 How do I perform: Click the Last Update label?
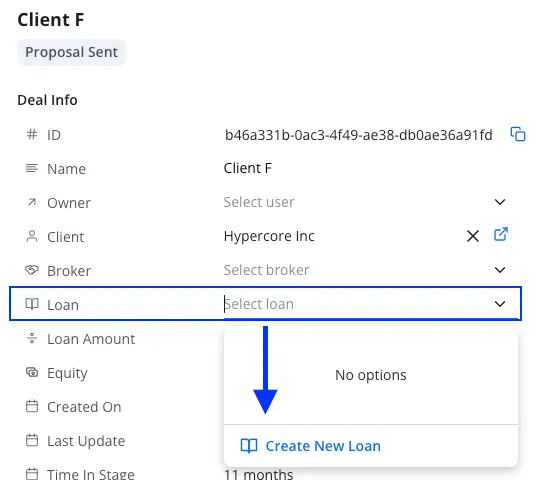point(86,441)
